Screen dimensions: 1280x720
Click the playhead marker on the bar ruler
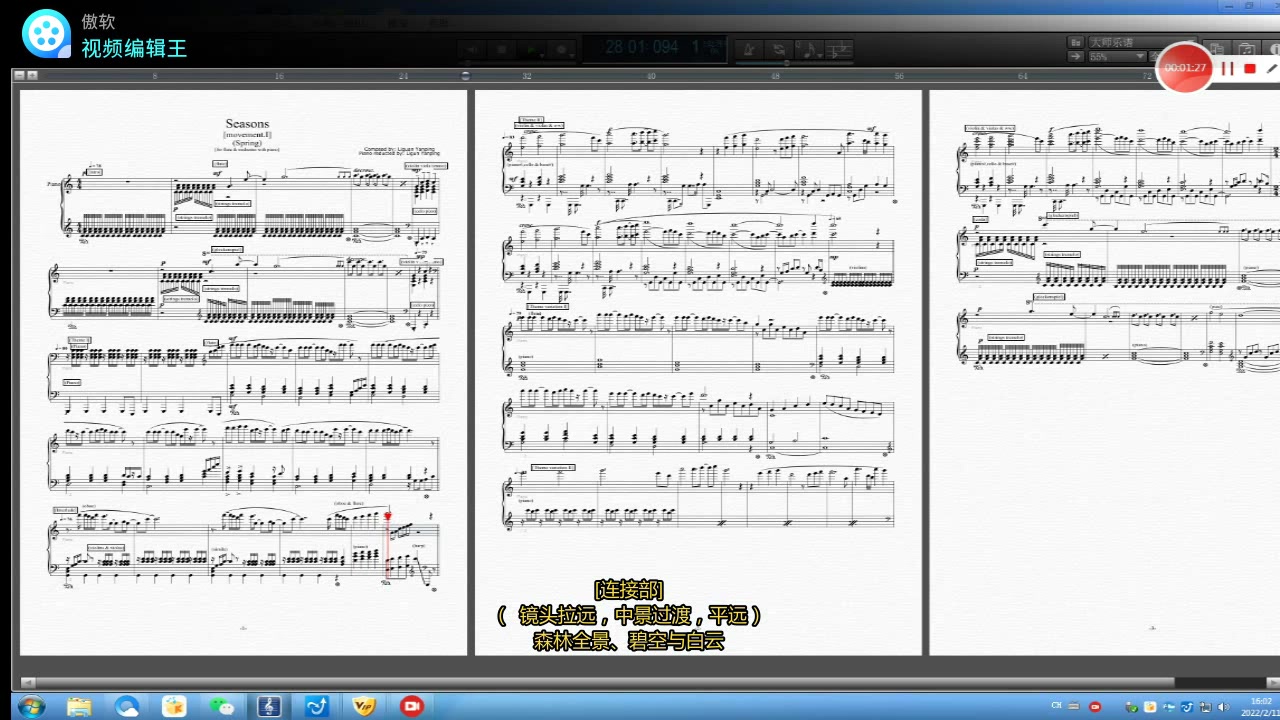point(465,76)
